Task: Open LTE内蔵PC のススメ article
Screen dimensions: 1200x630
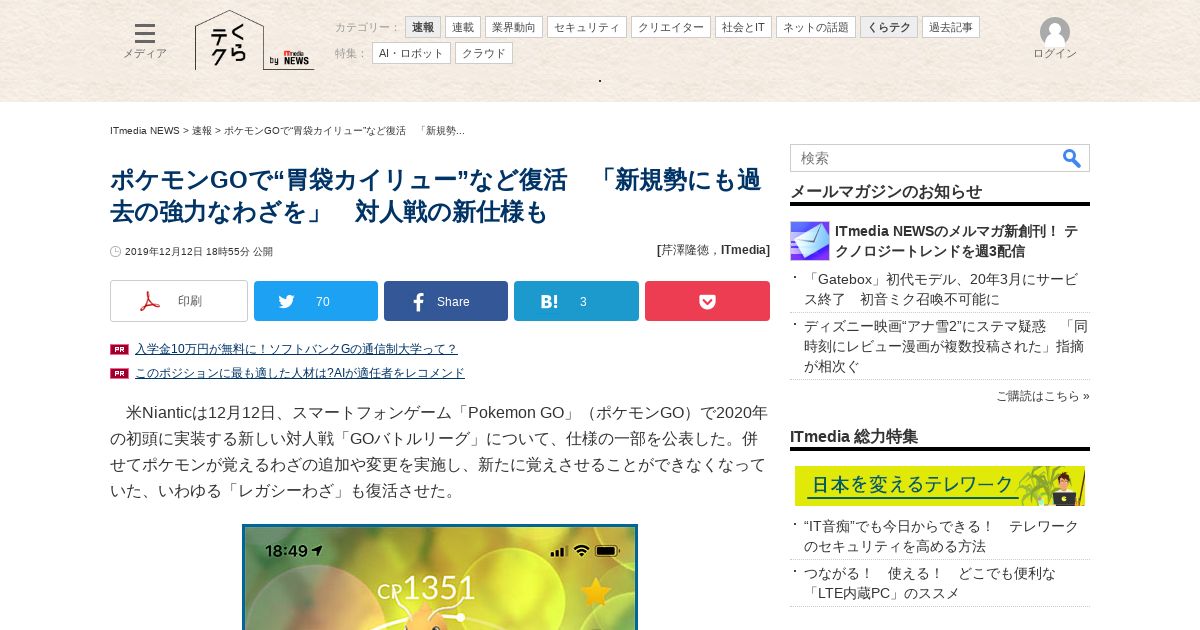Action: (x=930, y=583)
